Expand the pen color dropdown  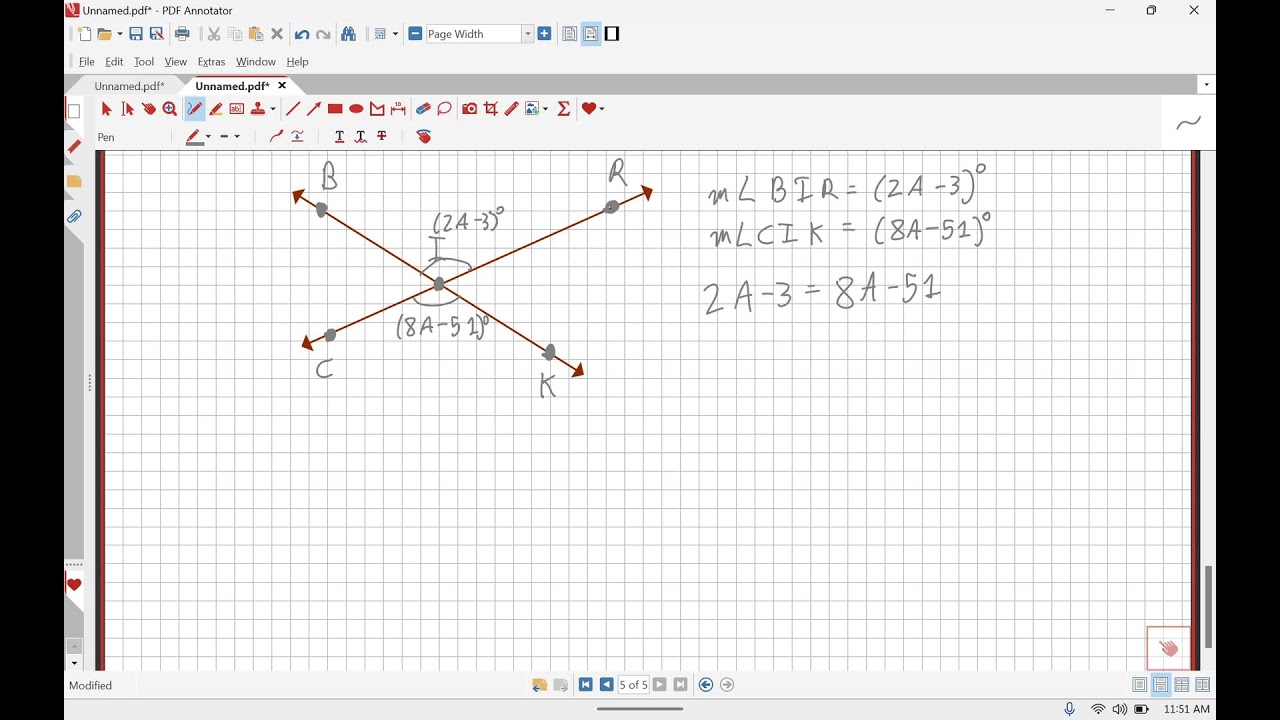click(208, 136)
